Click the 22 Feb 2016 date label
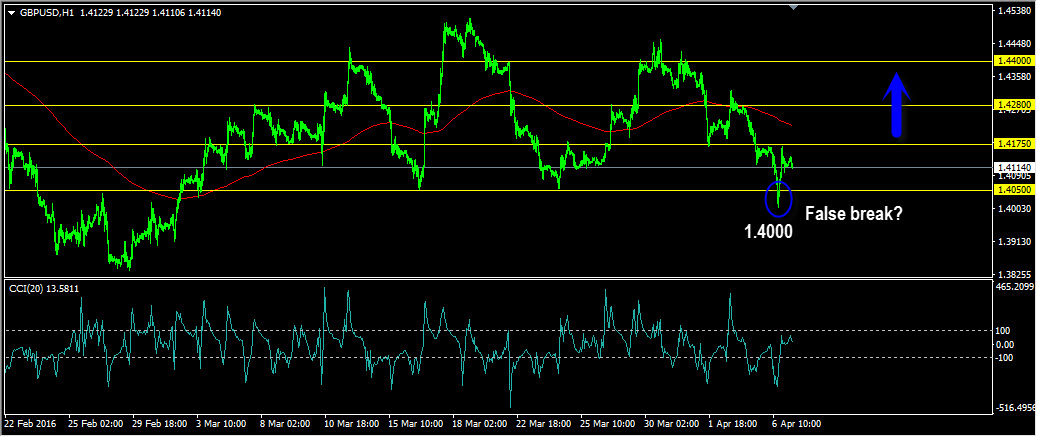This screenshot has width=1037, height=437. (32, 424)
